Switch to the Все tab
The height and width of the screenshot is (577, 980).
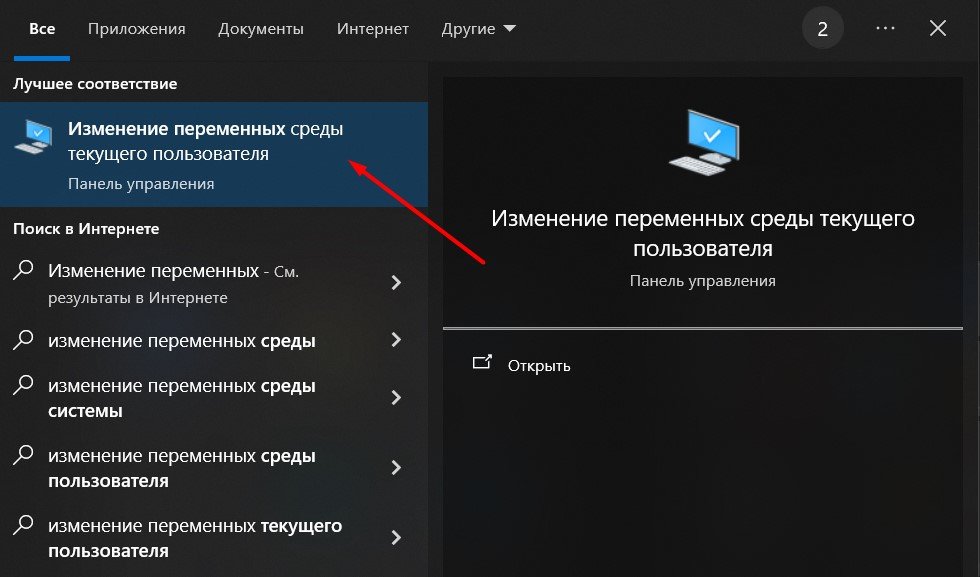click(42, 29)
